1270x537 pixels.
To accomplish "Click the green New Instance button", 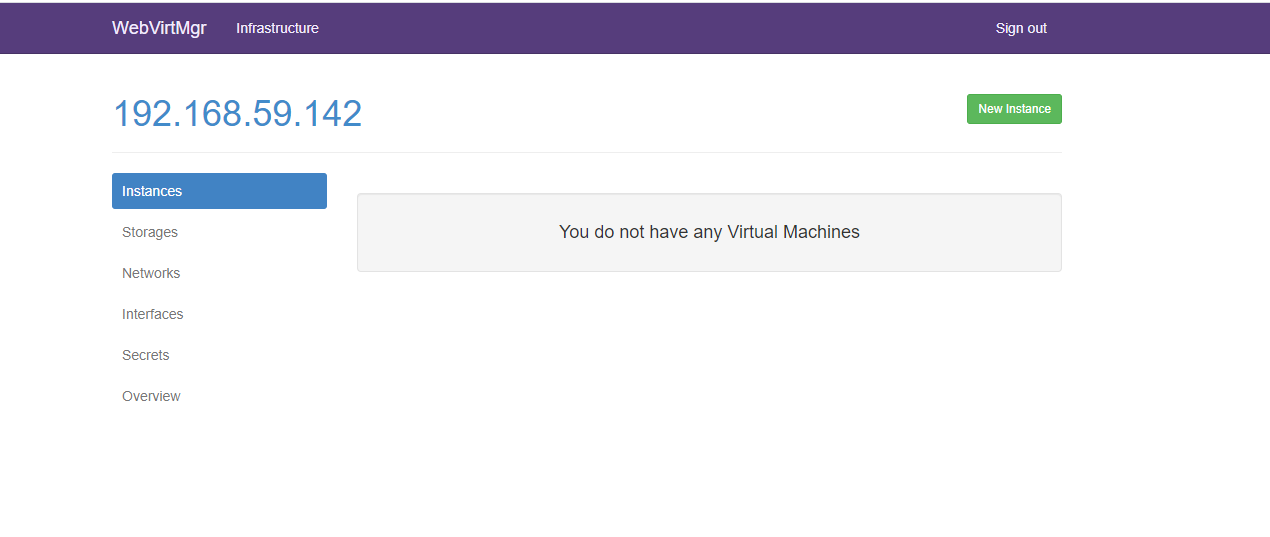I will click(1014, 109).
